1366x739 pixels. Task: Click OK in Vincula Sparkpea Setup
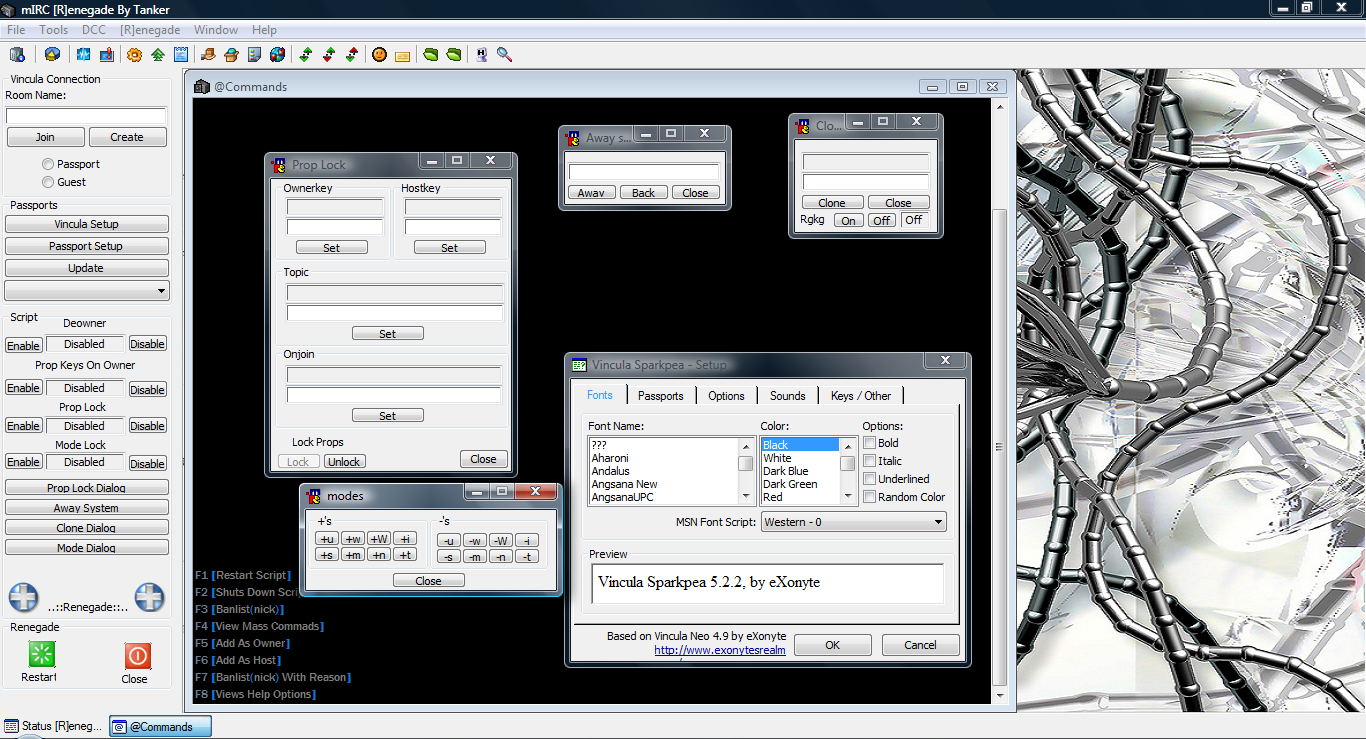(832, 645)
